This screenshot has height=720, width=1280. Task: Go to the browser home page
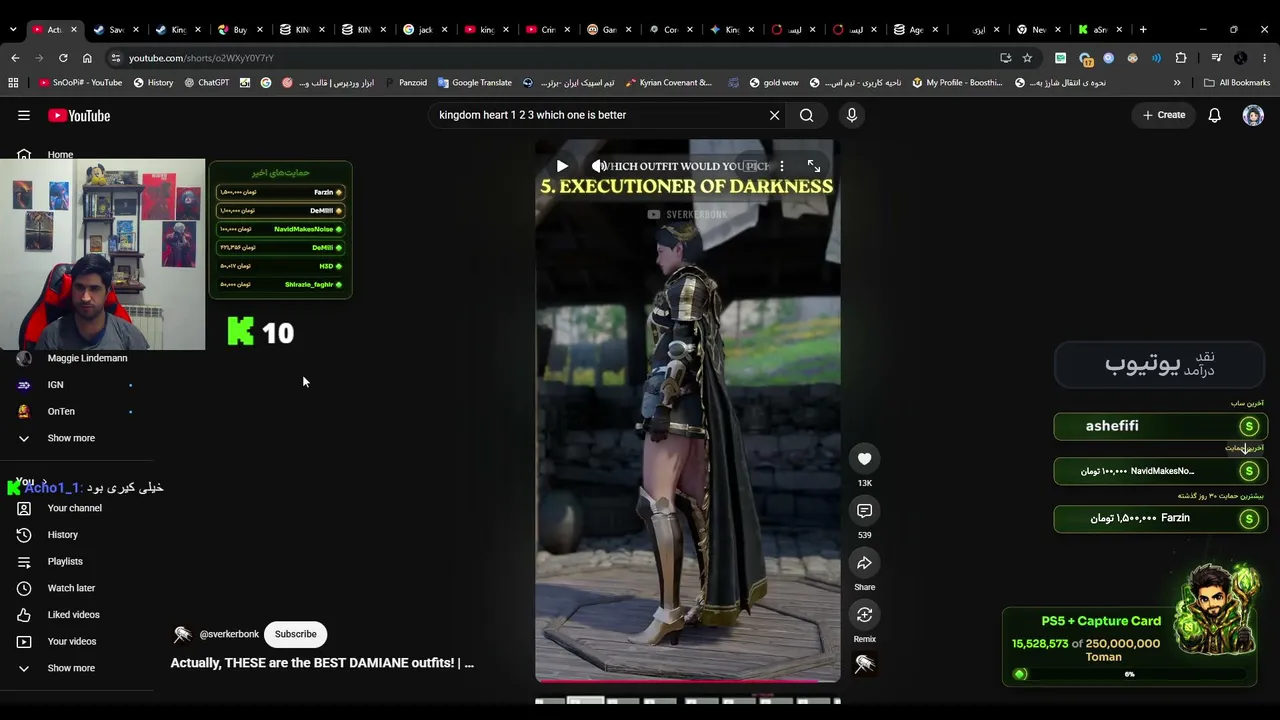[87, 58]
